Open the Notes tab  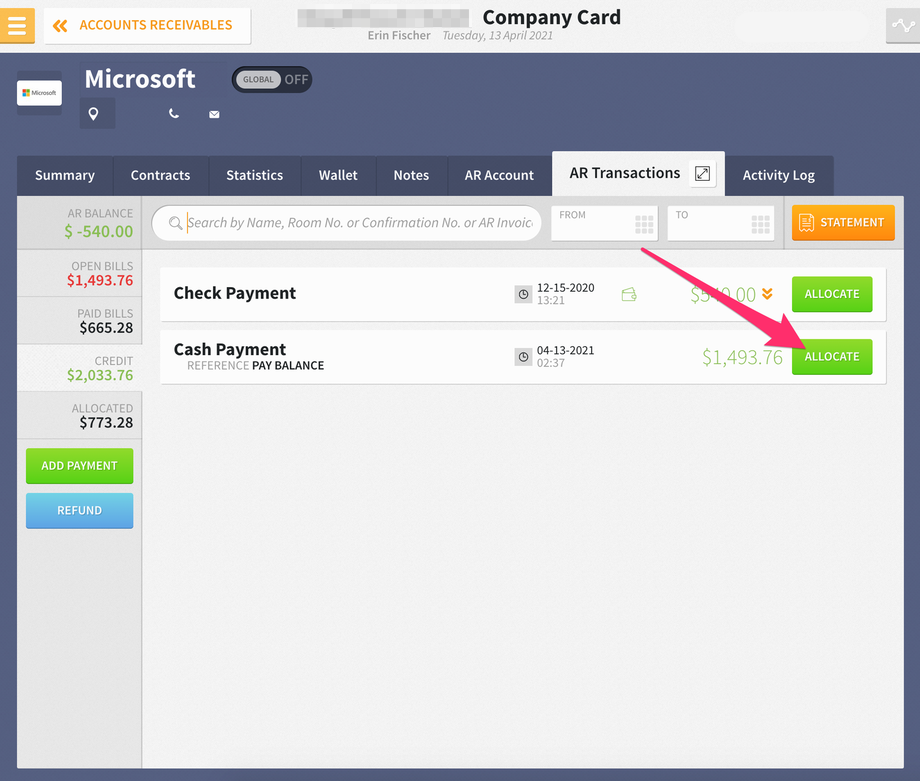pos(411,175)
